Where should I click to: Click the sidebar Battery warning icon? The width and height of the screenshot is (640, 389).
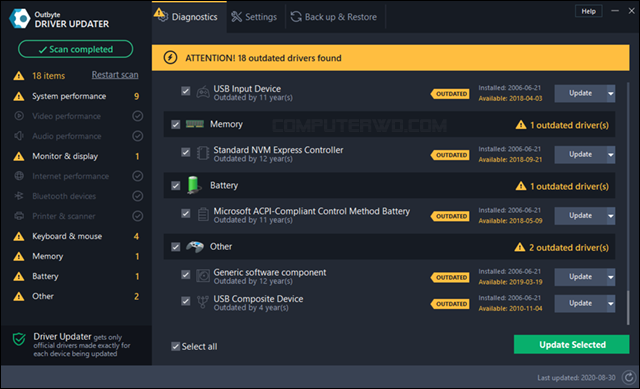(x=19, y=276)
